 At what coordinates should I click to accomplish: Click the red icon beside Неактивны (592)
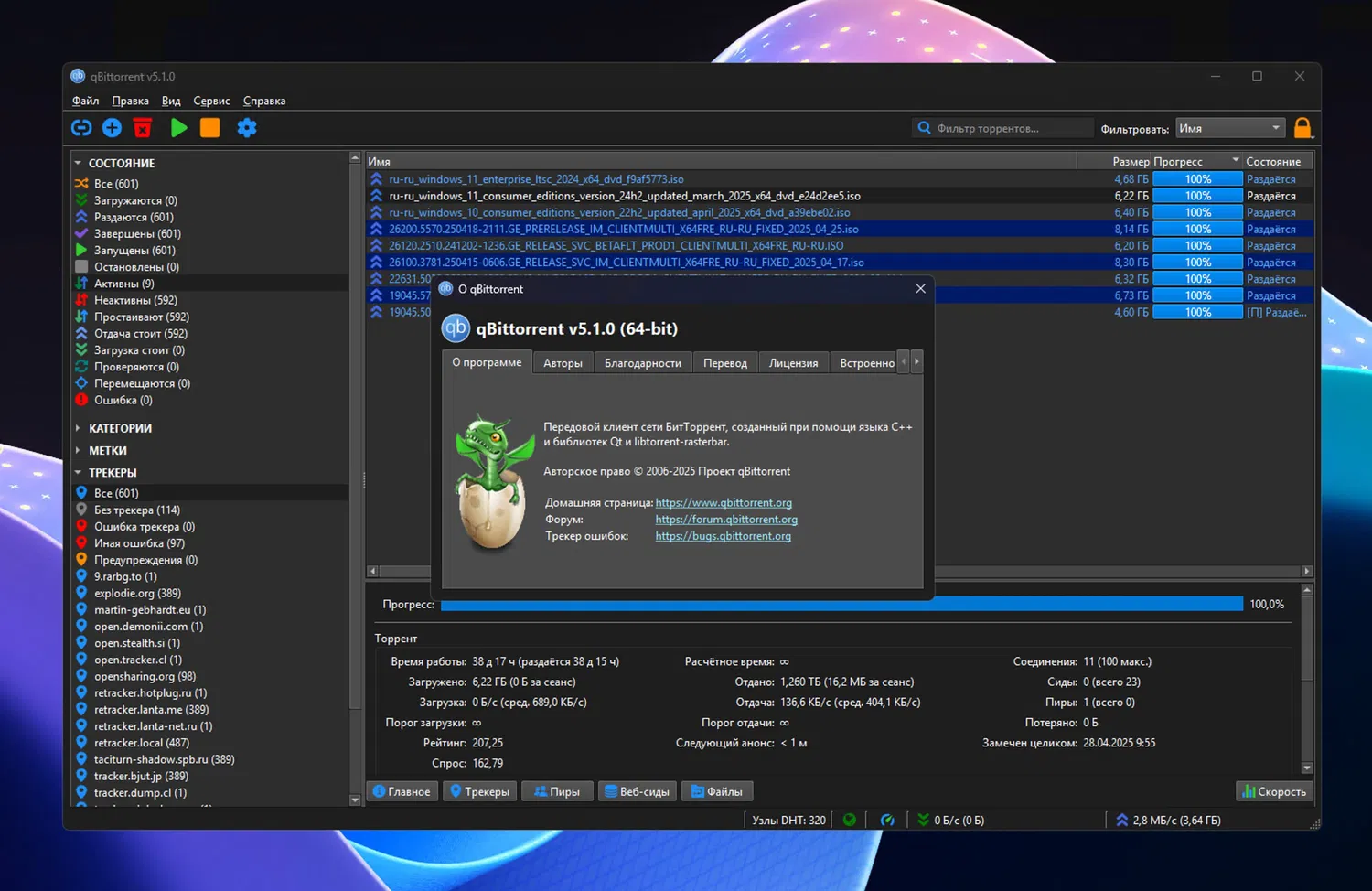click(x=81, y=300)
